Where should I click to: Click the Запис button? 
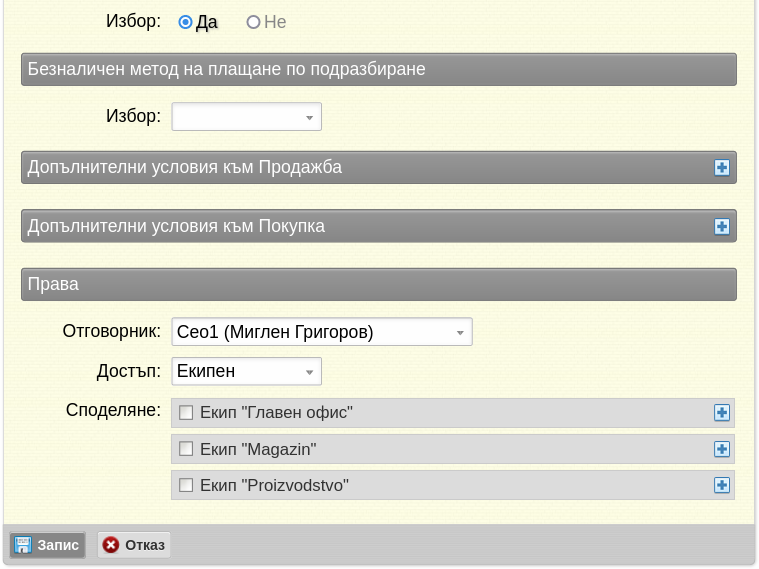pos(47,545)
